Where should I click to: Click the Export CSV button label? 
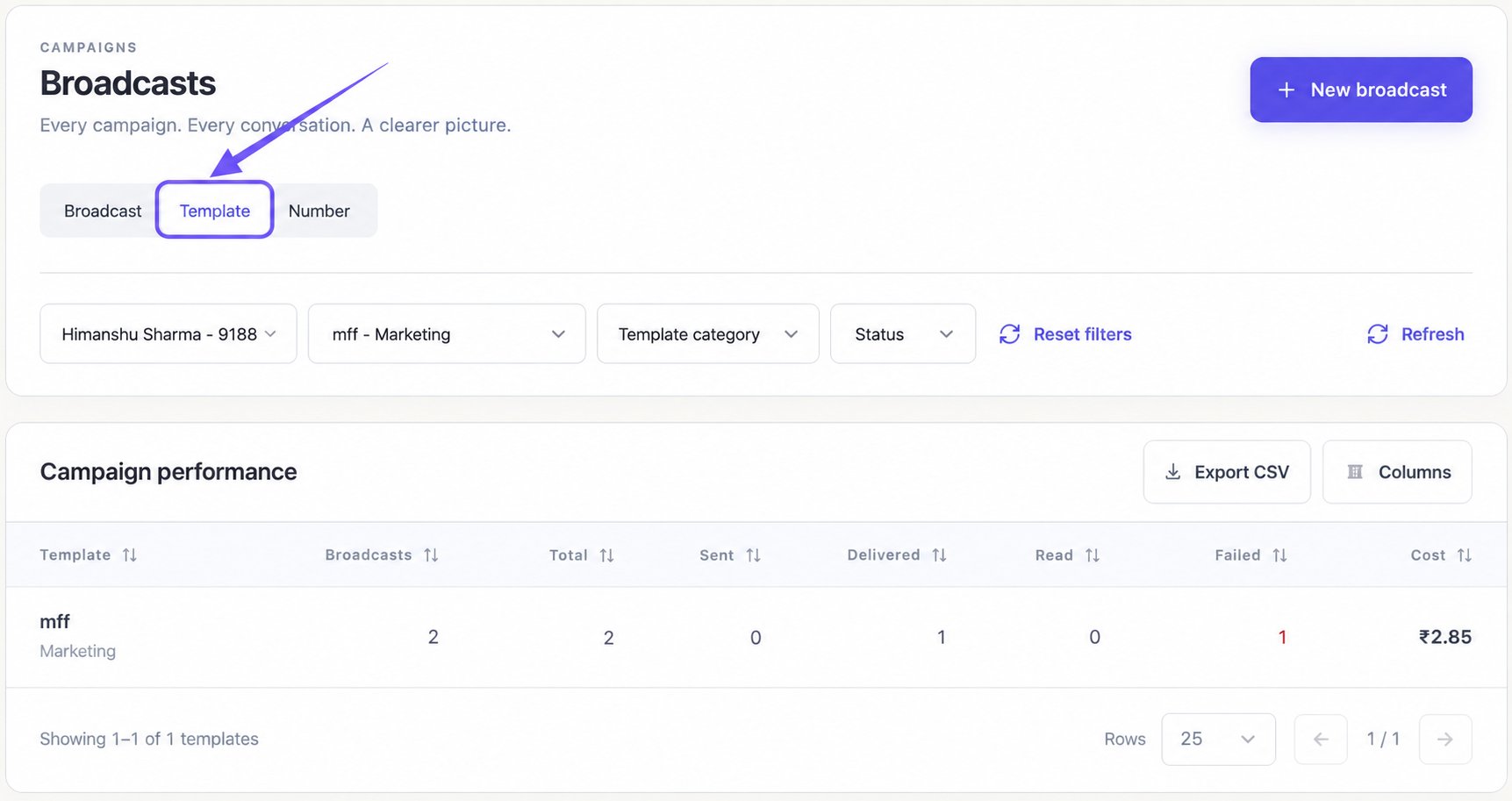1242,472
